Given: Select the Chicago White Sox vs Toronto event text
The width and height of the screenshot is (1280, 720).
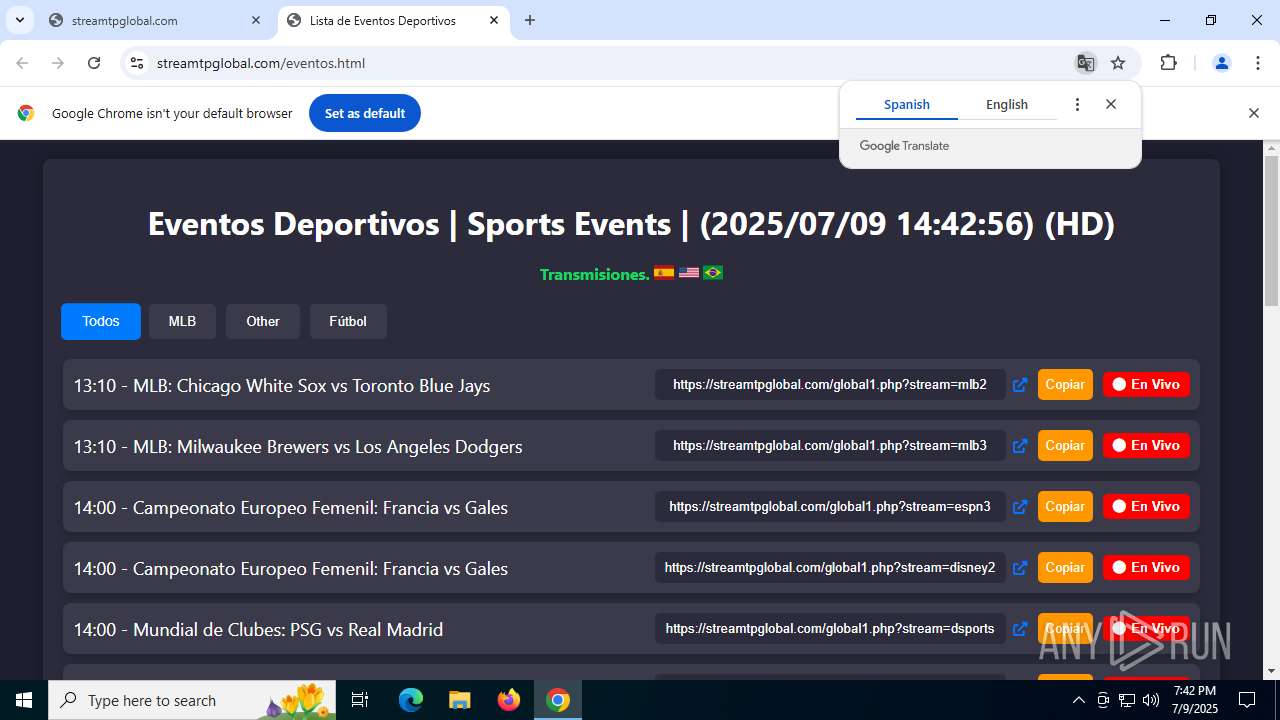Looking at the screenshot, I should (x=282, y=386).
